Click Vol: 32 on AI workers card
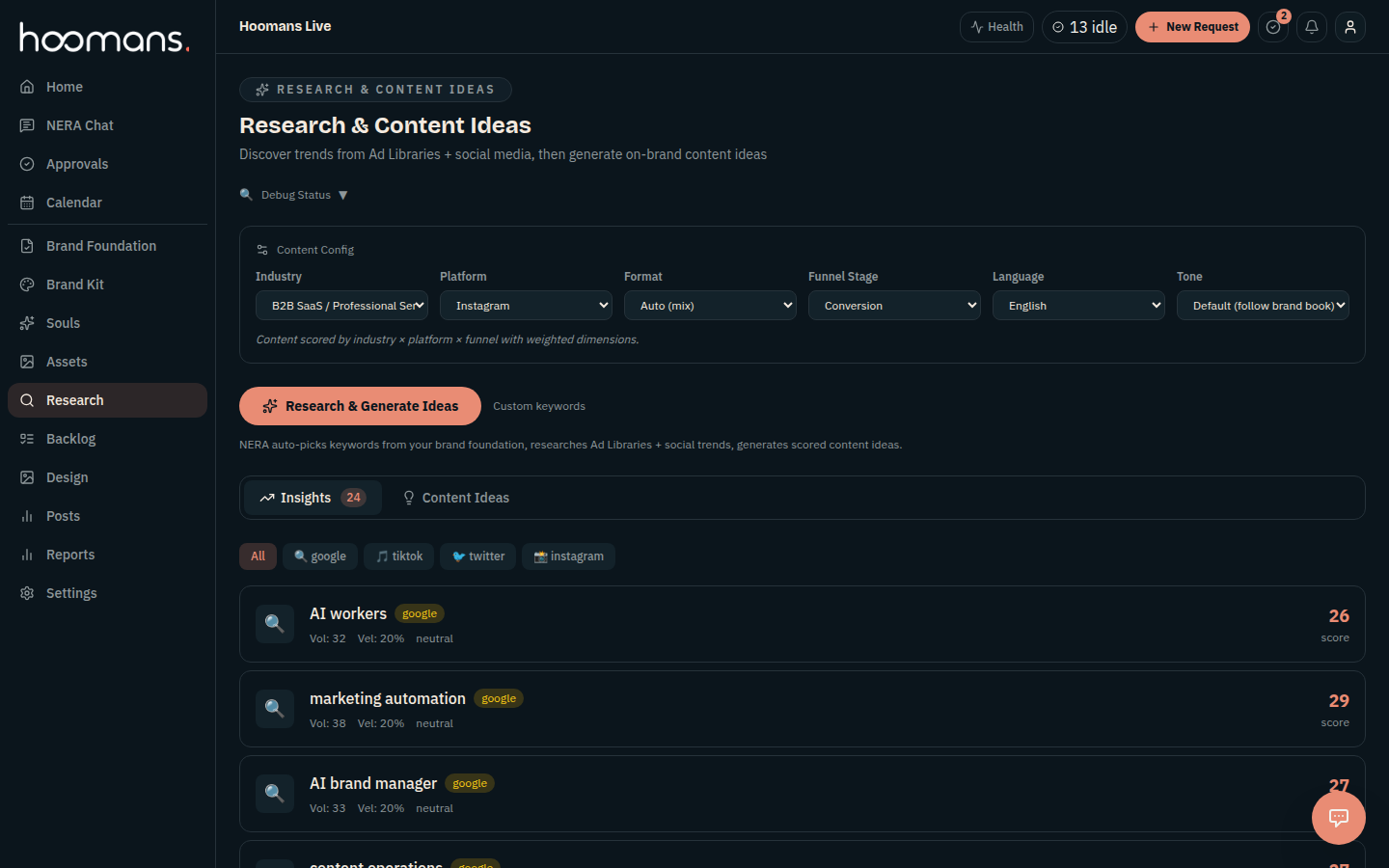The height and width of the screenshot is (868, 1389). coord(328,638)
